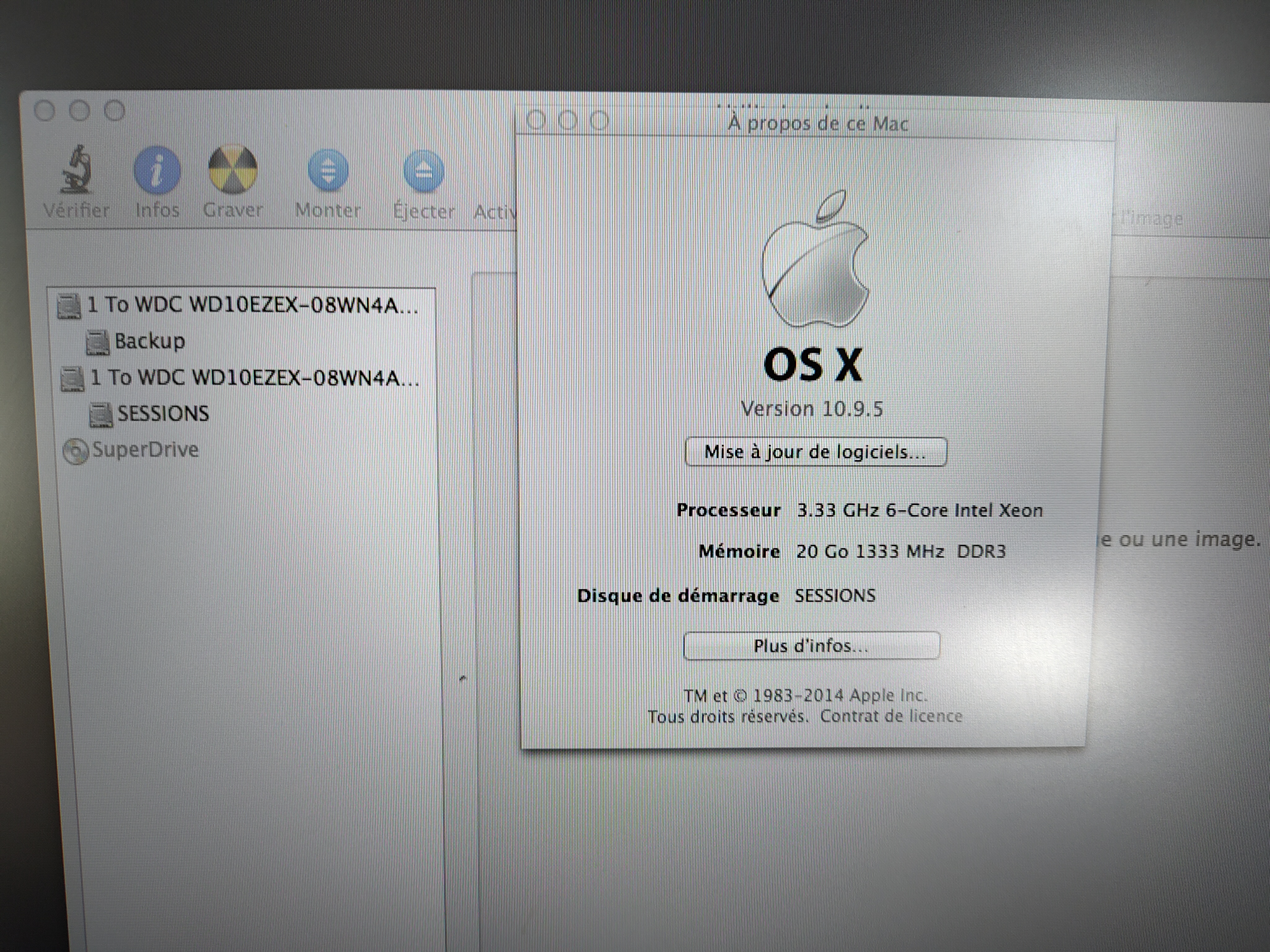Zoom the Disk Utility window
This screenshot has height=952, width=1270.
coord(115,111)
